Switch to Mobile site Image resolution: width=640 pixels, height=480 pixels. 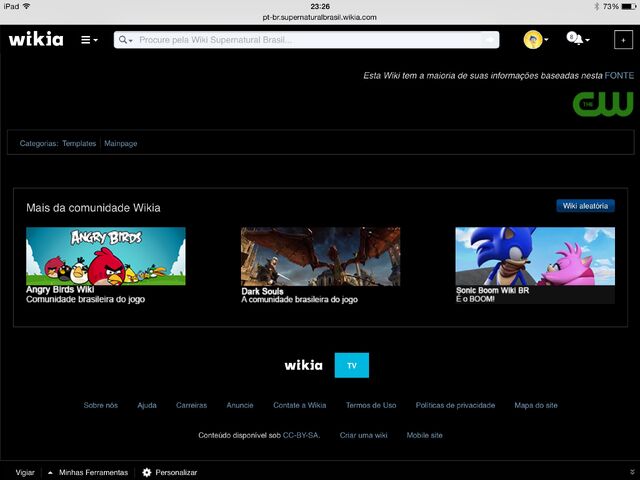click(x=424, y=435)
